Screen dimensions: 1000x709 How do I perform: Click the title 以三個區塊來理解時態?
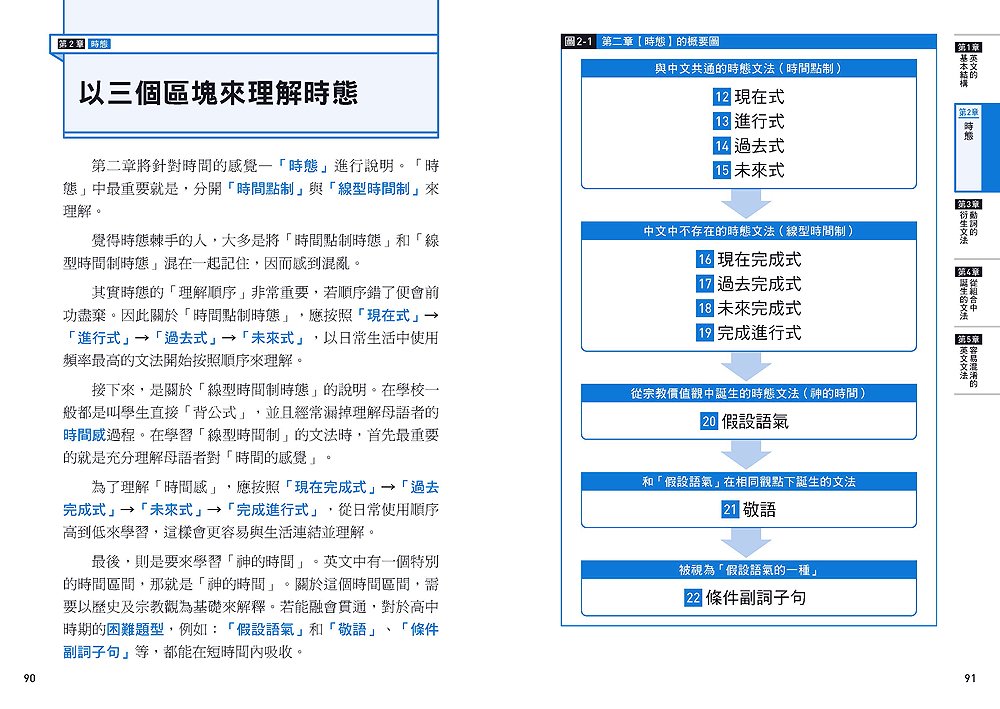pyautogui.click(x=218, y=94)
